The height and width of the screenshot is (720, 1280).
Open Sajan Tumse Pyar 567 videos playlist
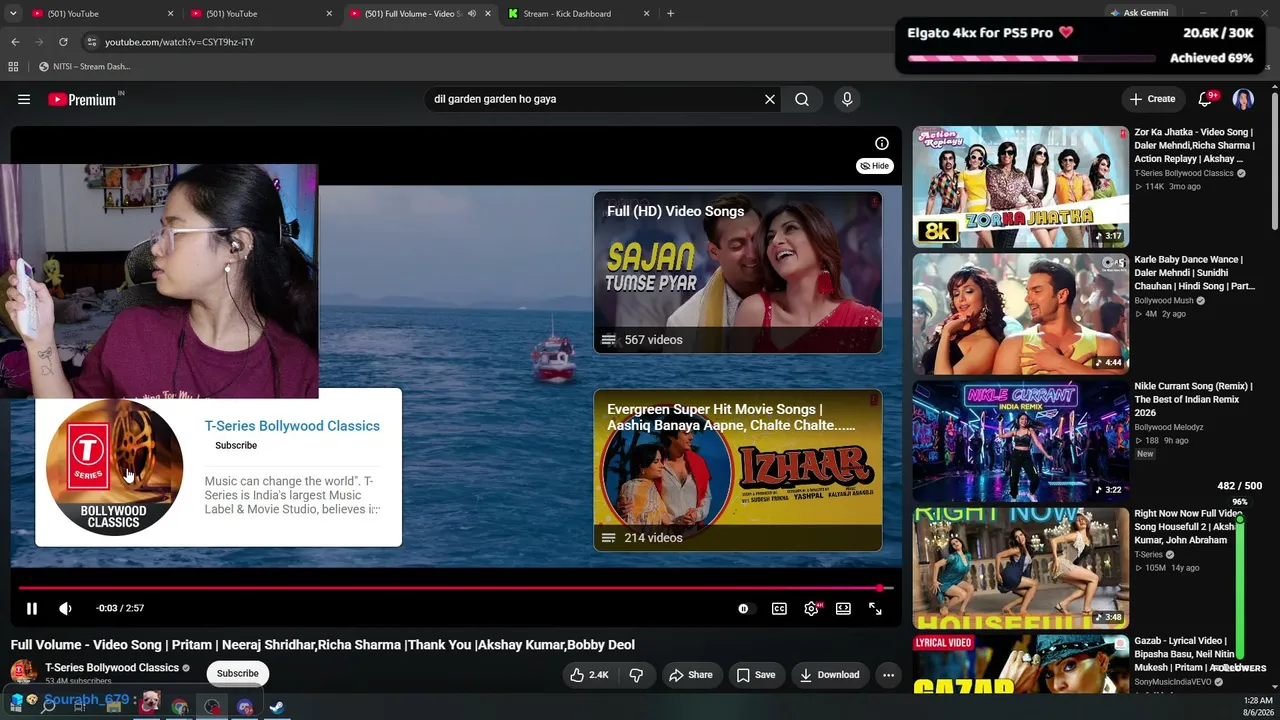click(738, 272)
